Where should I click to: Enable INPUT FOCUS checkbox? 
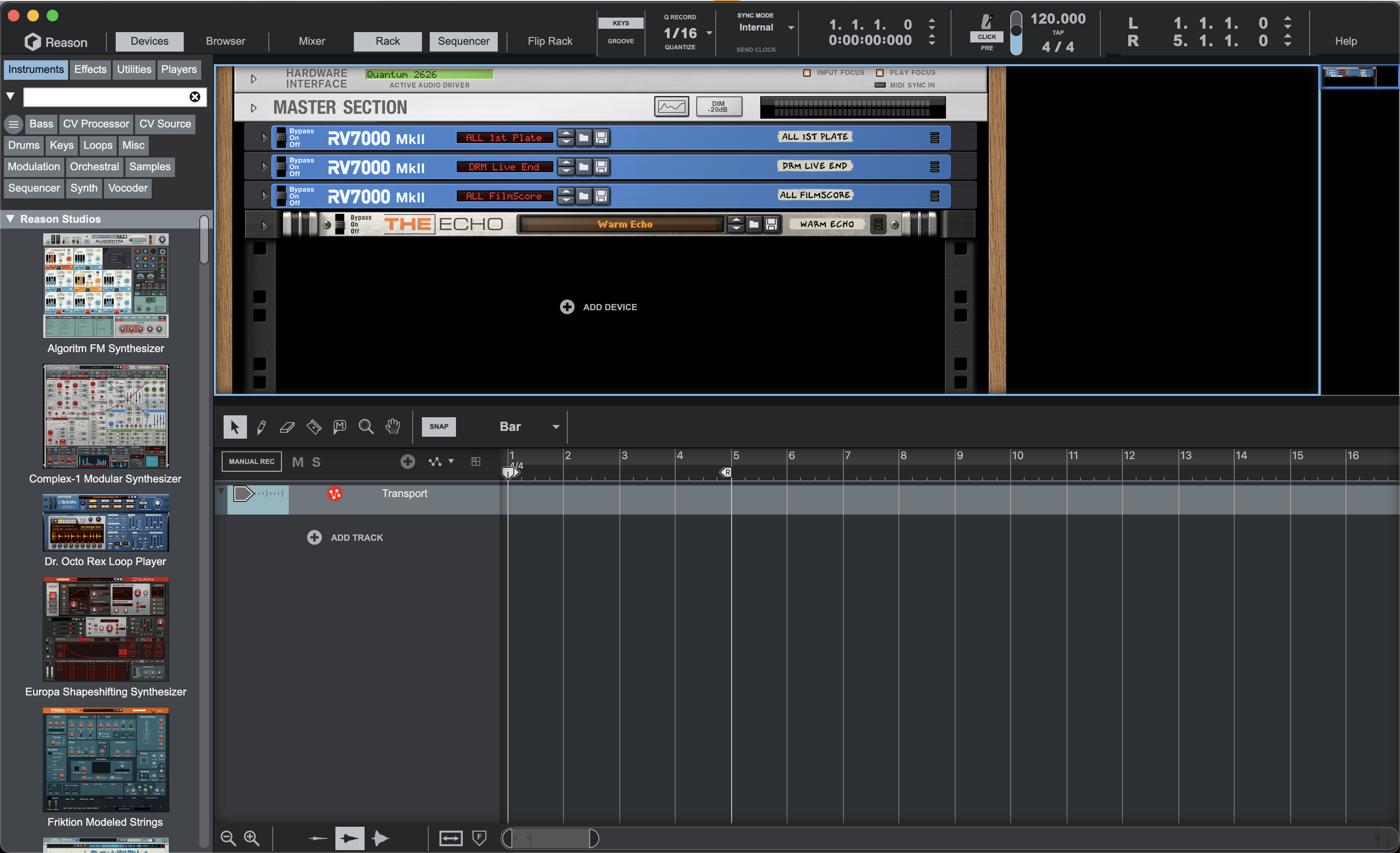[807, 73]
